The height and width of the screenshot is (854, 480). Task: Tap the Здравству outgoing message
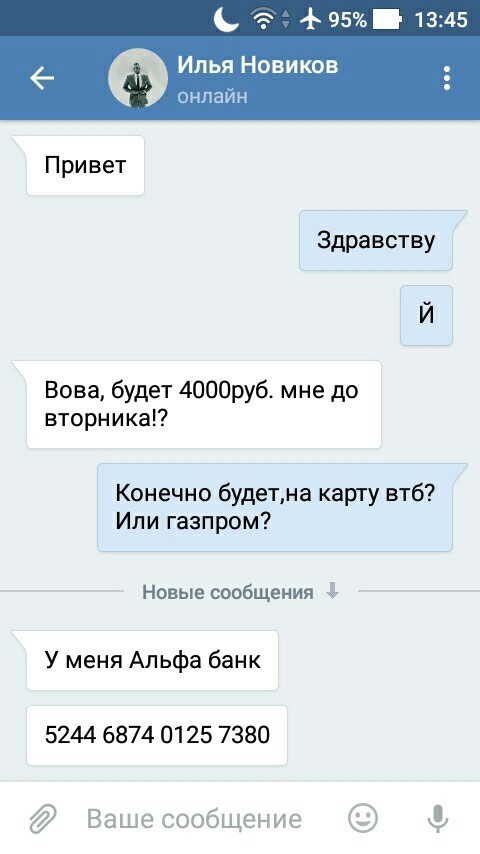376,240
